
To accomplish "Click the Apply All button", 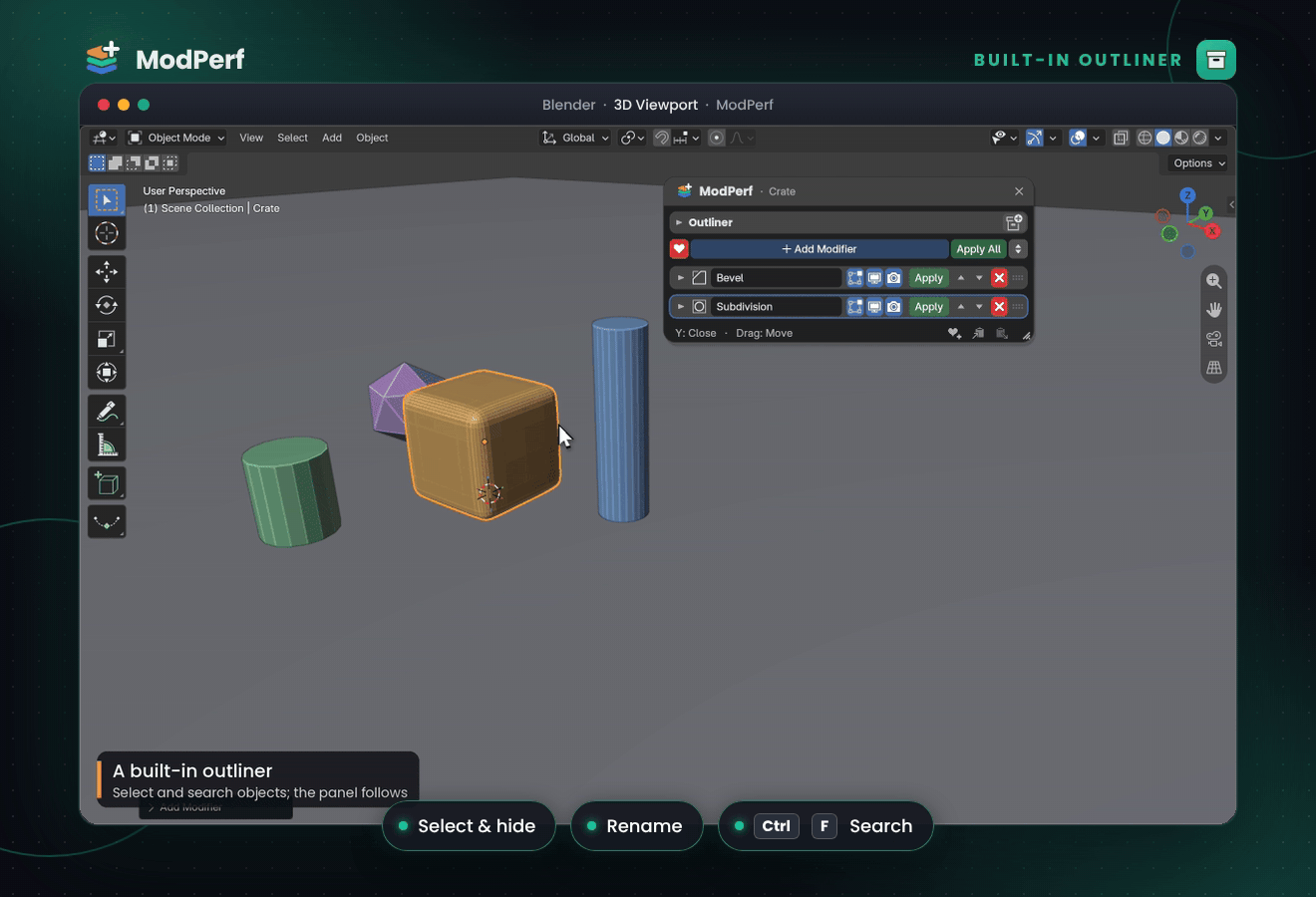I will (979, 249).
